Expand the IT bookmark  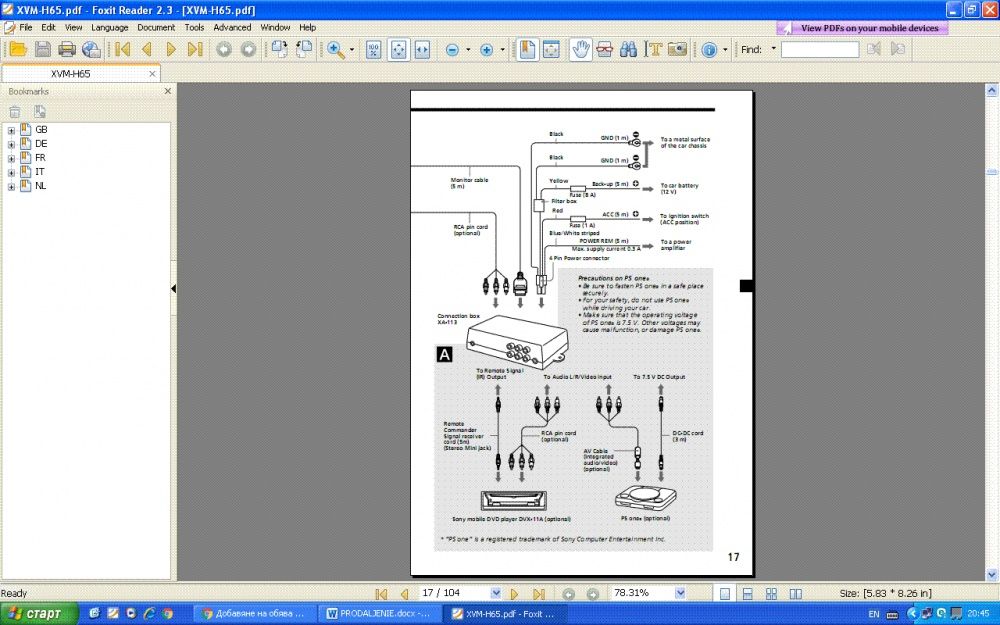tap(11, 172)
